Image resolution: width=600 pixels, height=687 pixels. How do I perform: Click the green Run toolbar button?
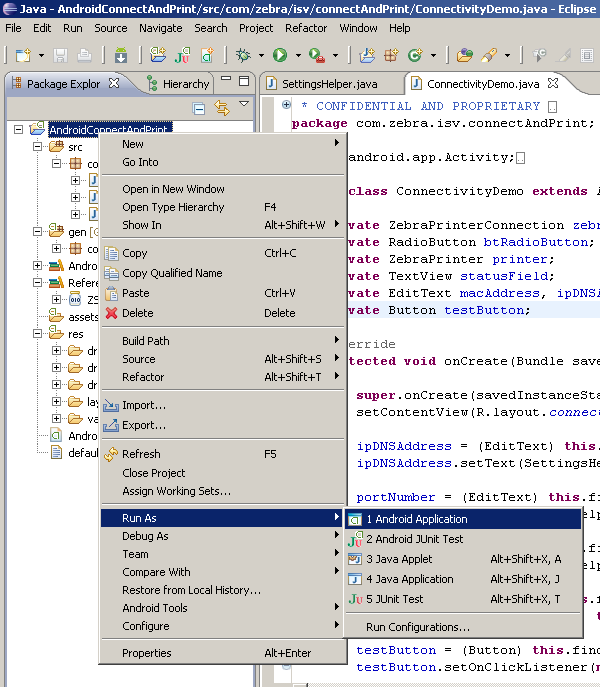(x=280, y=55)
